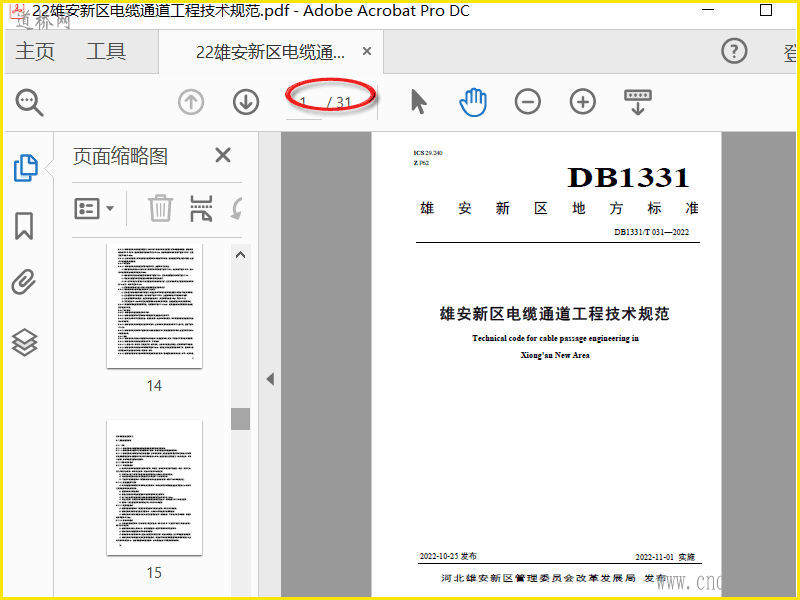Screen dimensions: 800x600
Task: Select the arrow selection tool
Action: (x=418, y=102)
